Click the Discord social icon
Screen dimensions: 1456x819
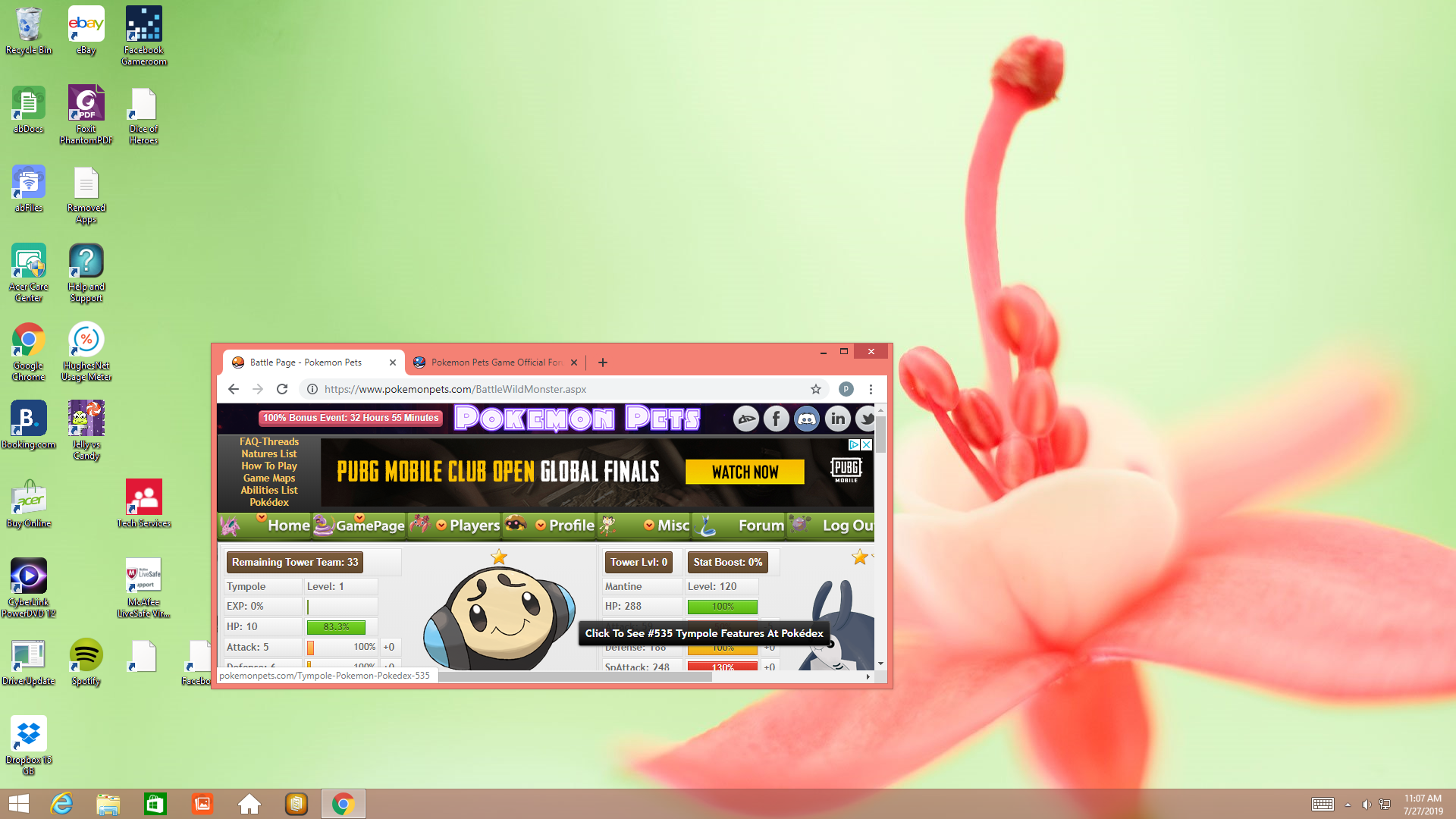[806, 419]
